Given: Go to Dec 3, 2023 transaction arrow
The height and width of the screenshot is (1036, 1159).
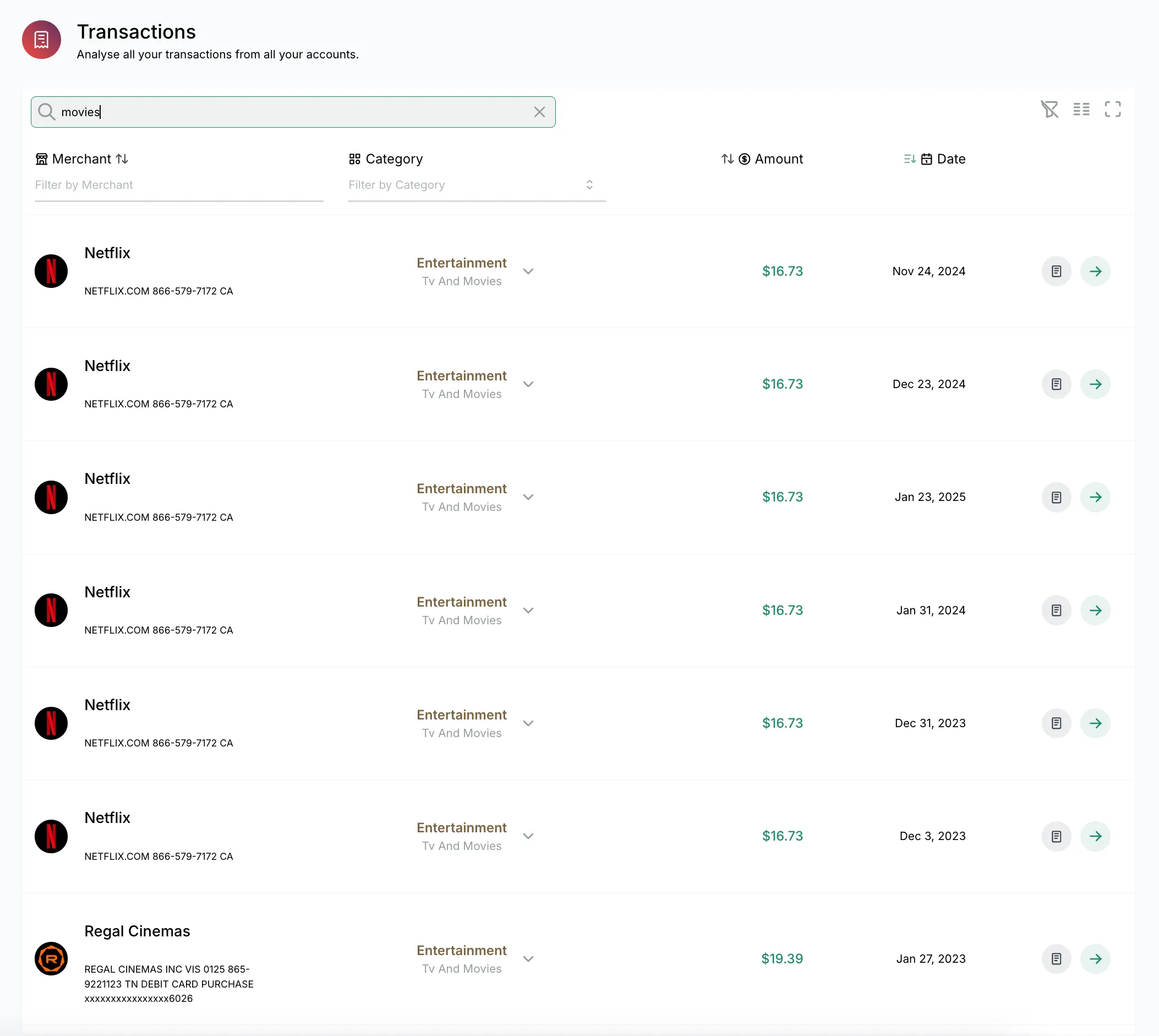Looking at the screenshot, I should [1095, 836].
